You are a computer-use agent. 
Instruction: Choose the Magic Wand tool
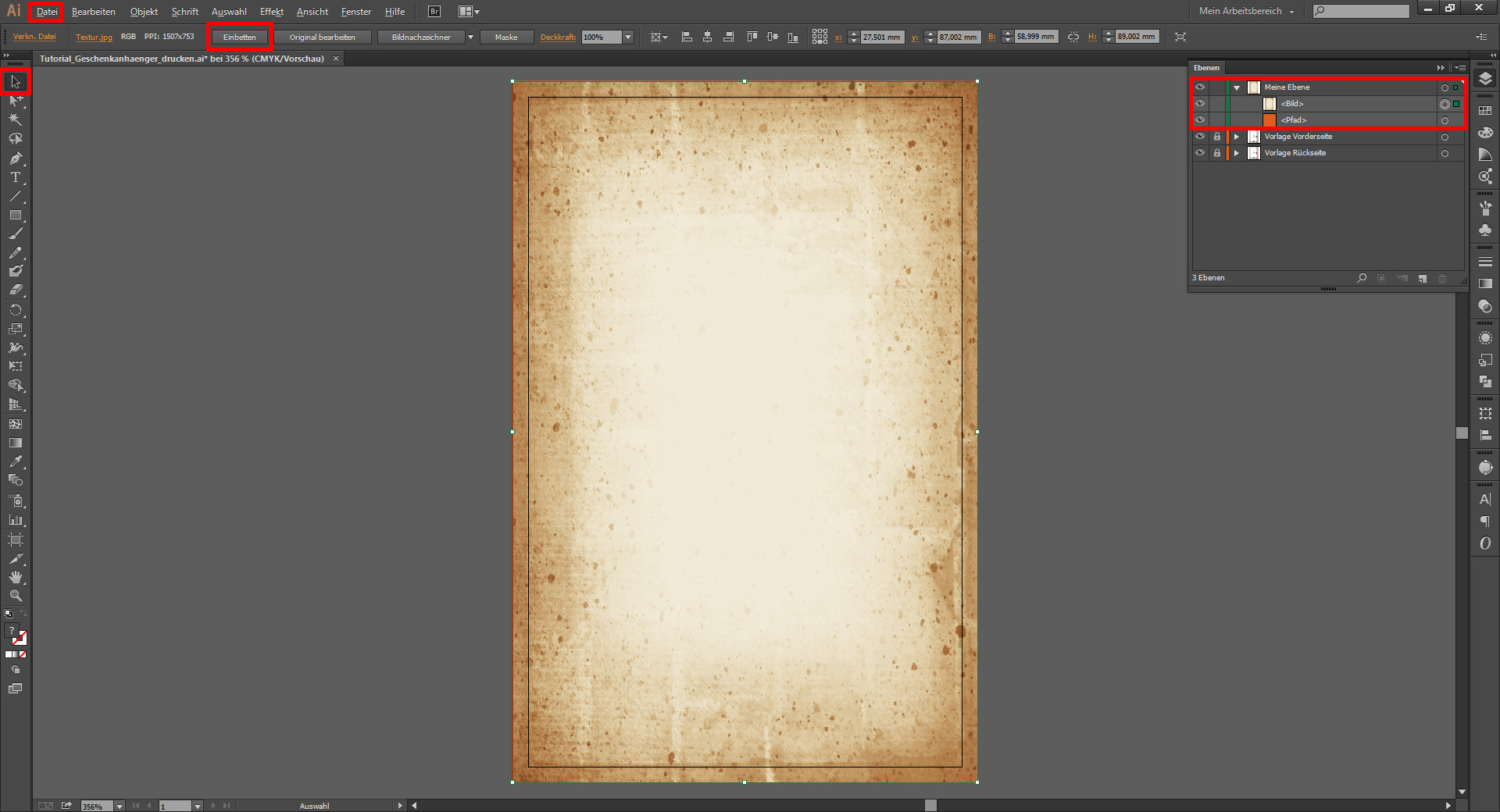pyautogui.click(x=15, y=119)
